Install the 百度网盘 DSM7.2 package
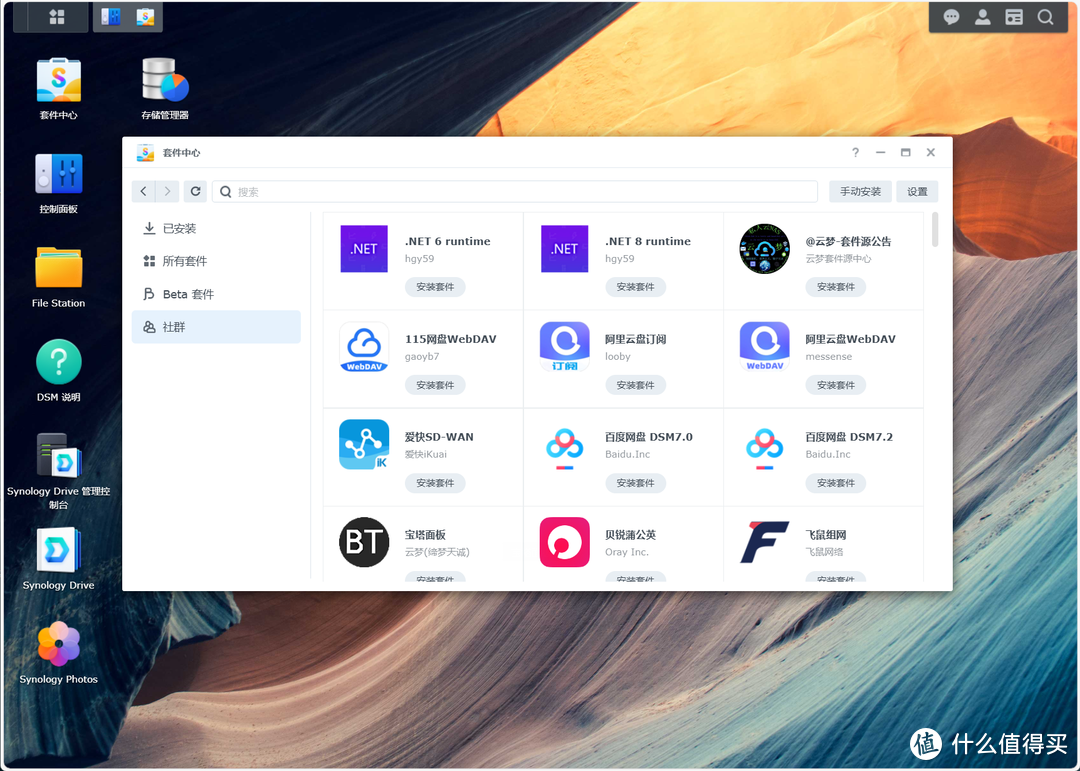This screenshot has height=771, width=1080. pyautogui.click(x=835, y=483)
